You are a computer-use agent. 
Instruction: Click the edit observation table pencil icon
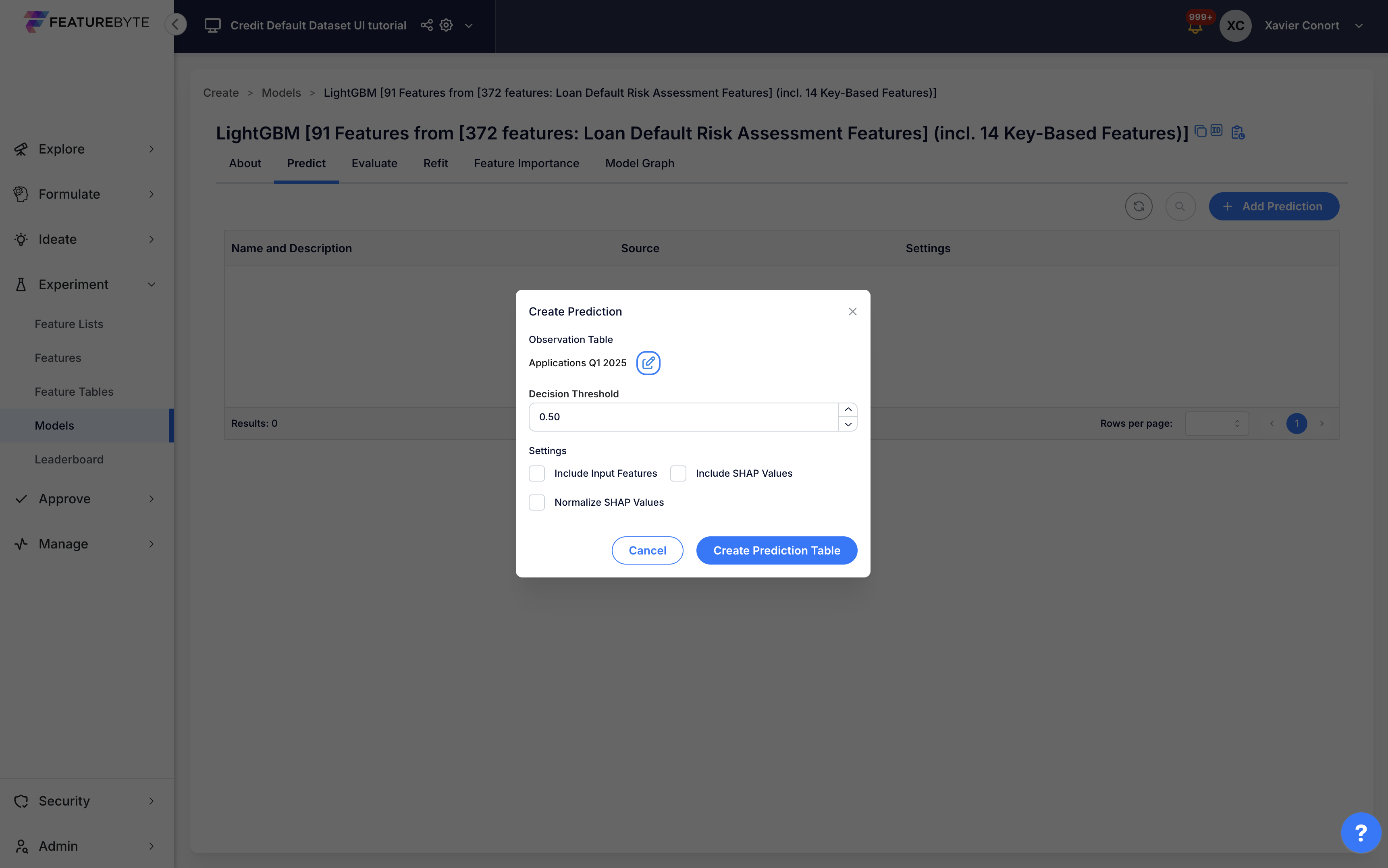pos(648,363)
